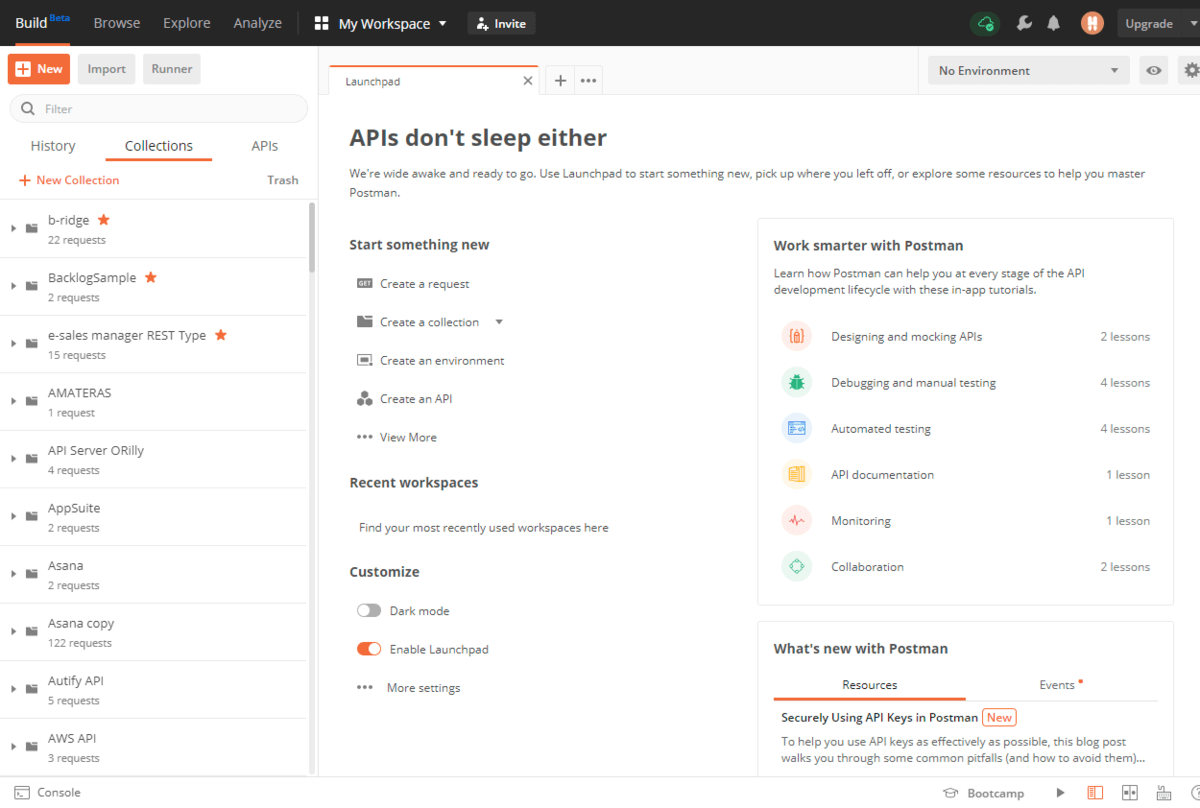
Task: Open a new tab with the plus icon
Action: 560,81
